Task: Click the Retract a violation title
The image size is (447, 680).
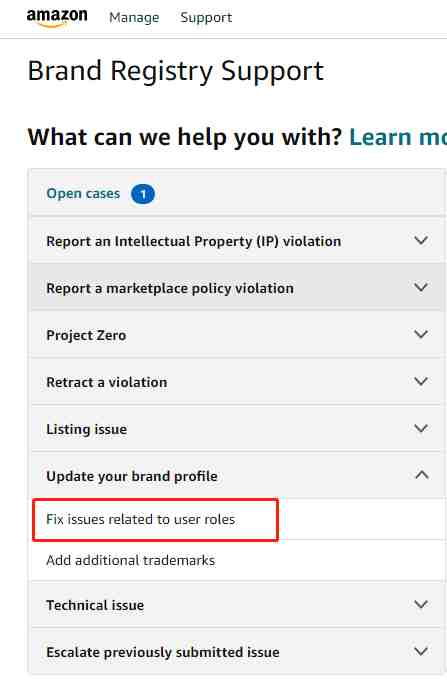Action: 107,382
